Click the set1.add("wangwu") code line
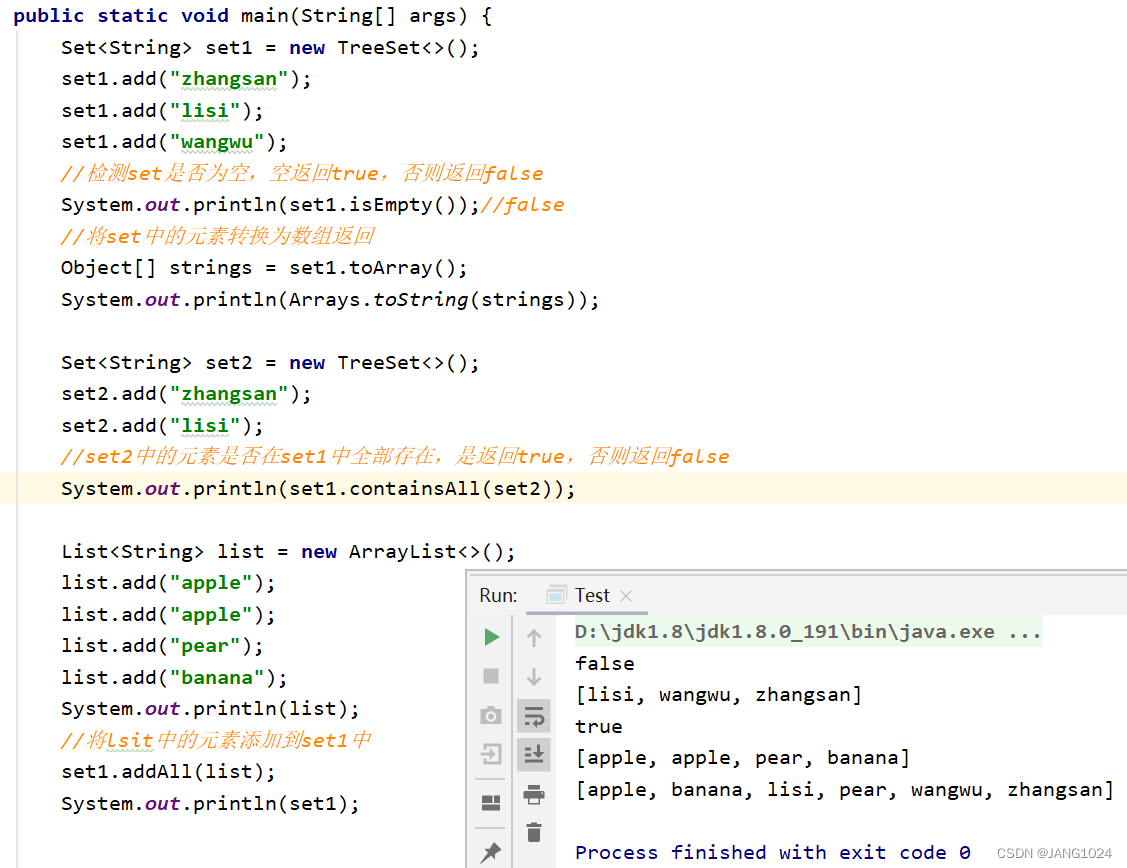1127x868 pixels. coord(174,142)
